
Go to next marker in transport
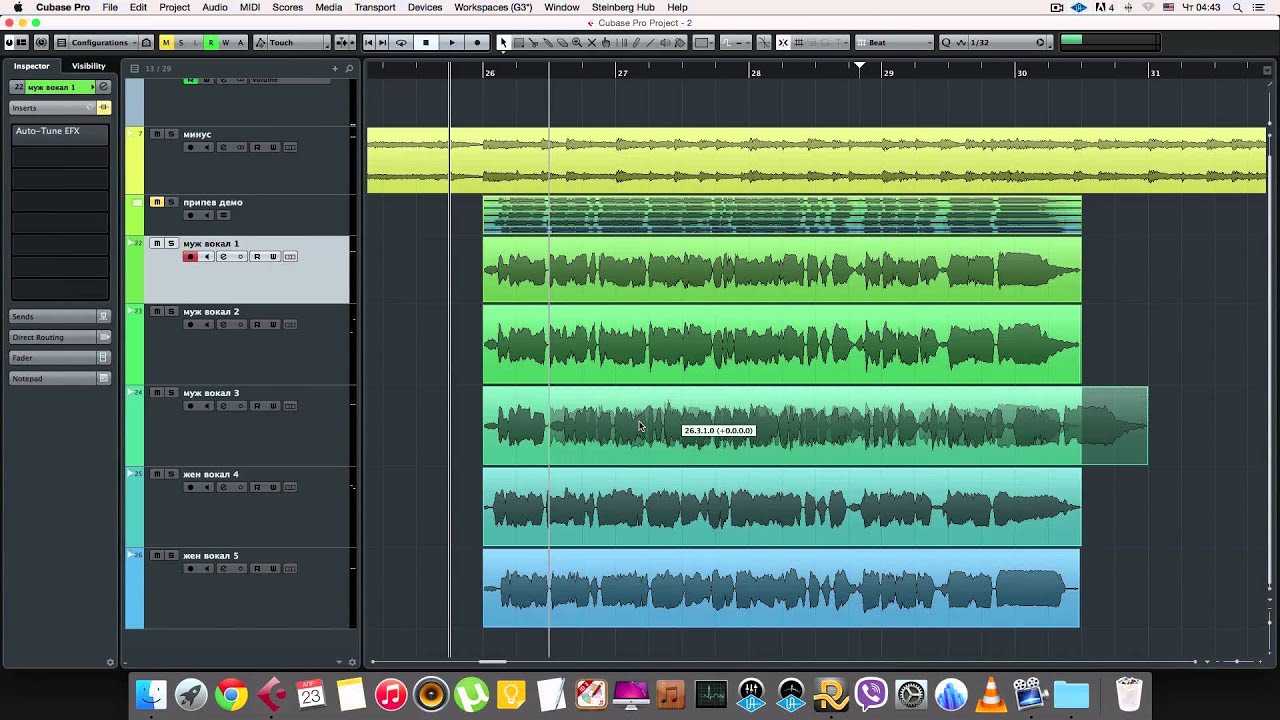click(x=383, y=42)
